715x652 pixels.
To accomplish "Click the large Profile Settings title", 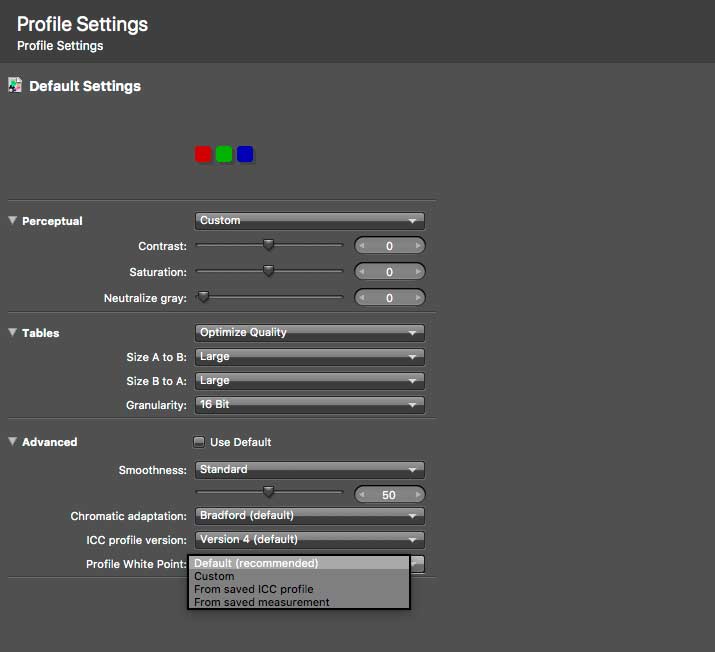I will click(x=82, y=24).
